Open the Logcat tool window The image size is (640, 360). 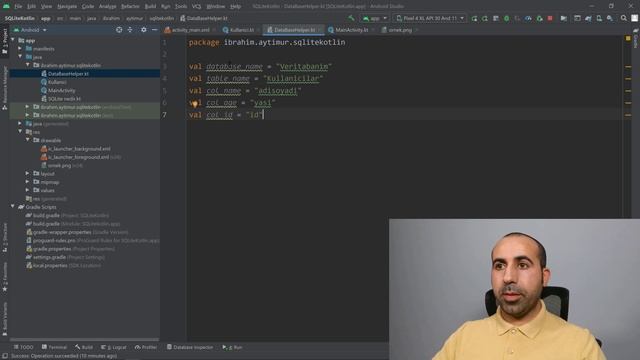[114, 347]
